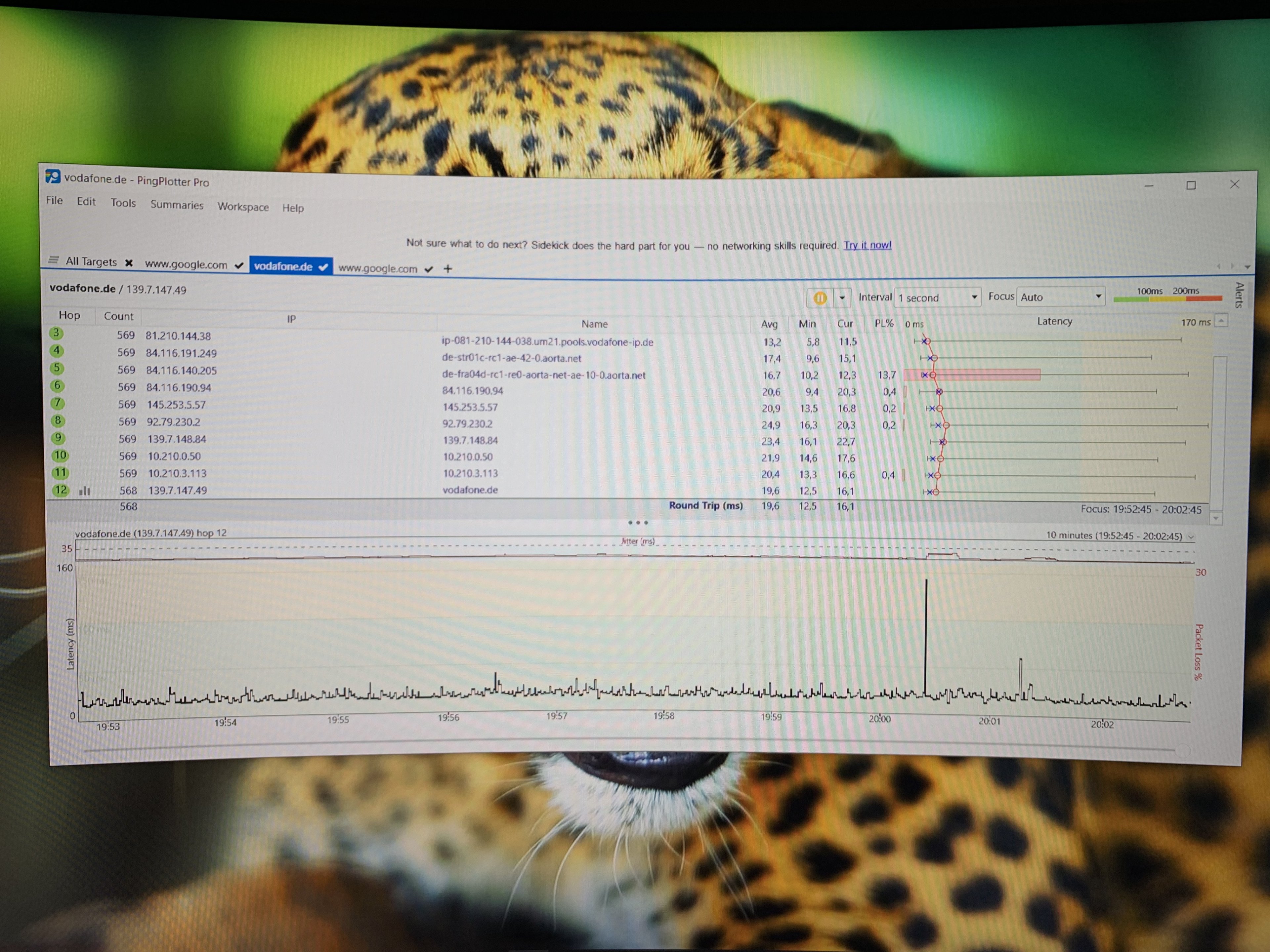Select IP cell 84.116.191.249

[x=182, y=353]
